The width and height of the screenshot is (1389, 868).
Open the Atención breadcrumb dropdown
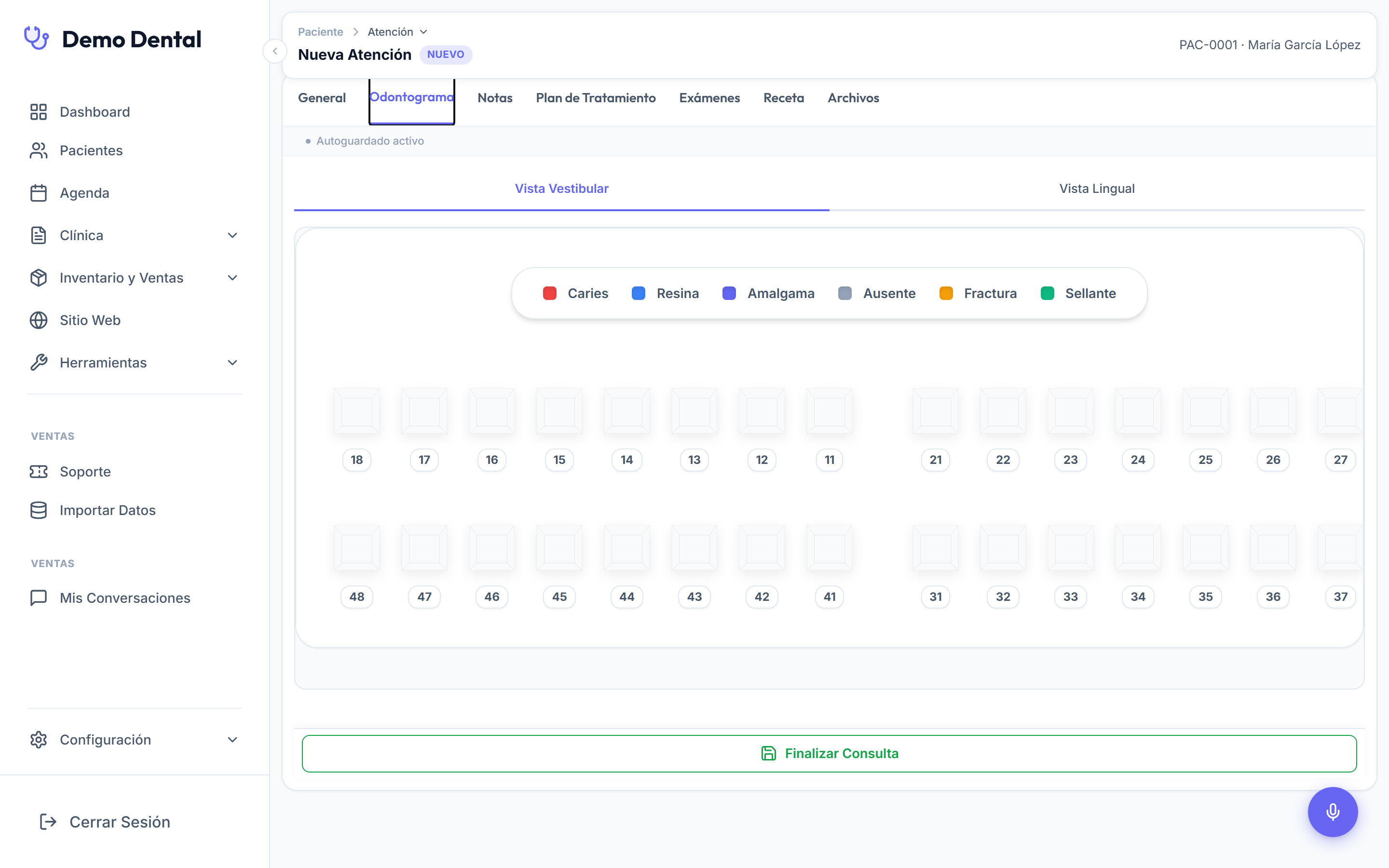click(x=397, y=31)
